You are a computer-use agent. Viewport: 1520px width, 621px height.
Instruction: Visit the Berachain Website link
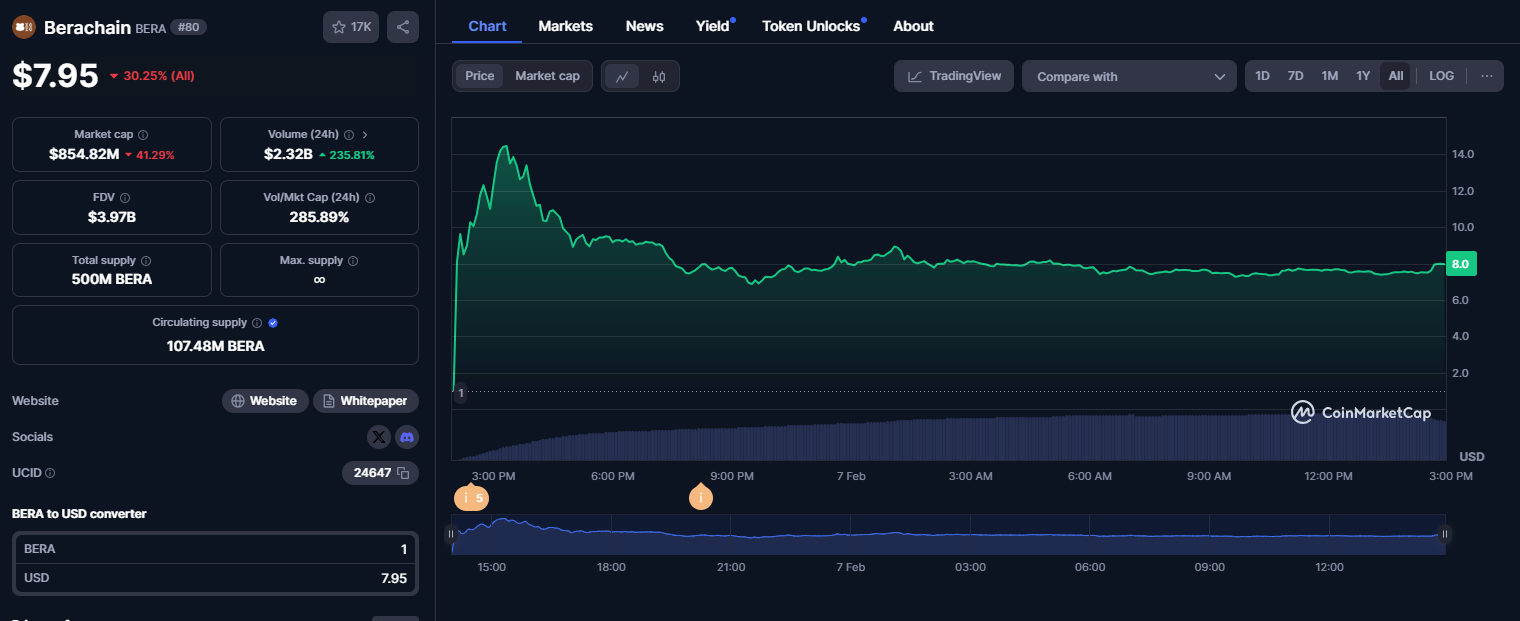coord(265,401)
